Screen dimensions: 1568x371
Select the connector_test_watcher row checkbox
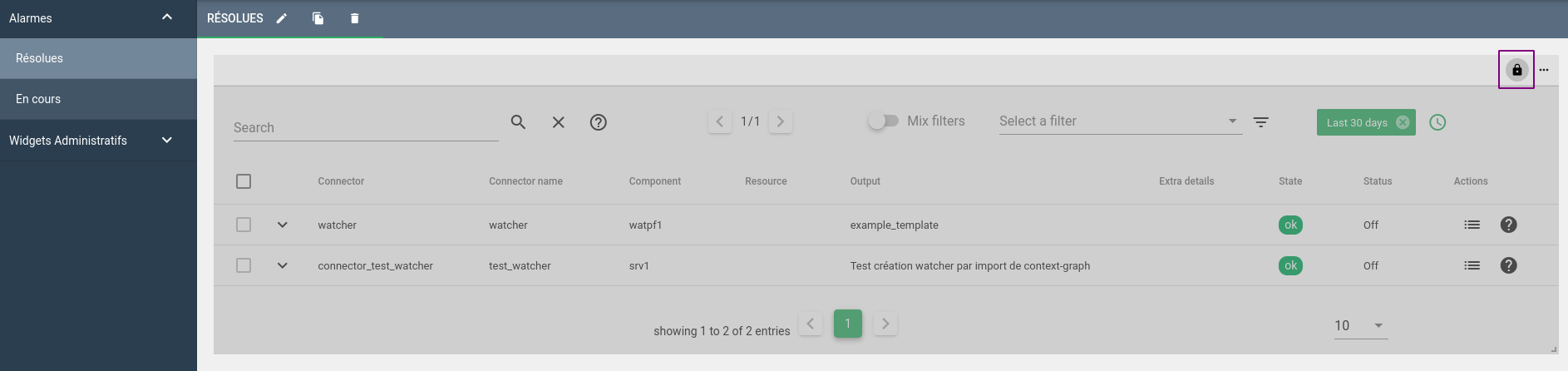244,265
